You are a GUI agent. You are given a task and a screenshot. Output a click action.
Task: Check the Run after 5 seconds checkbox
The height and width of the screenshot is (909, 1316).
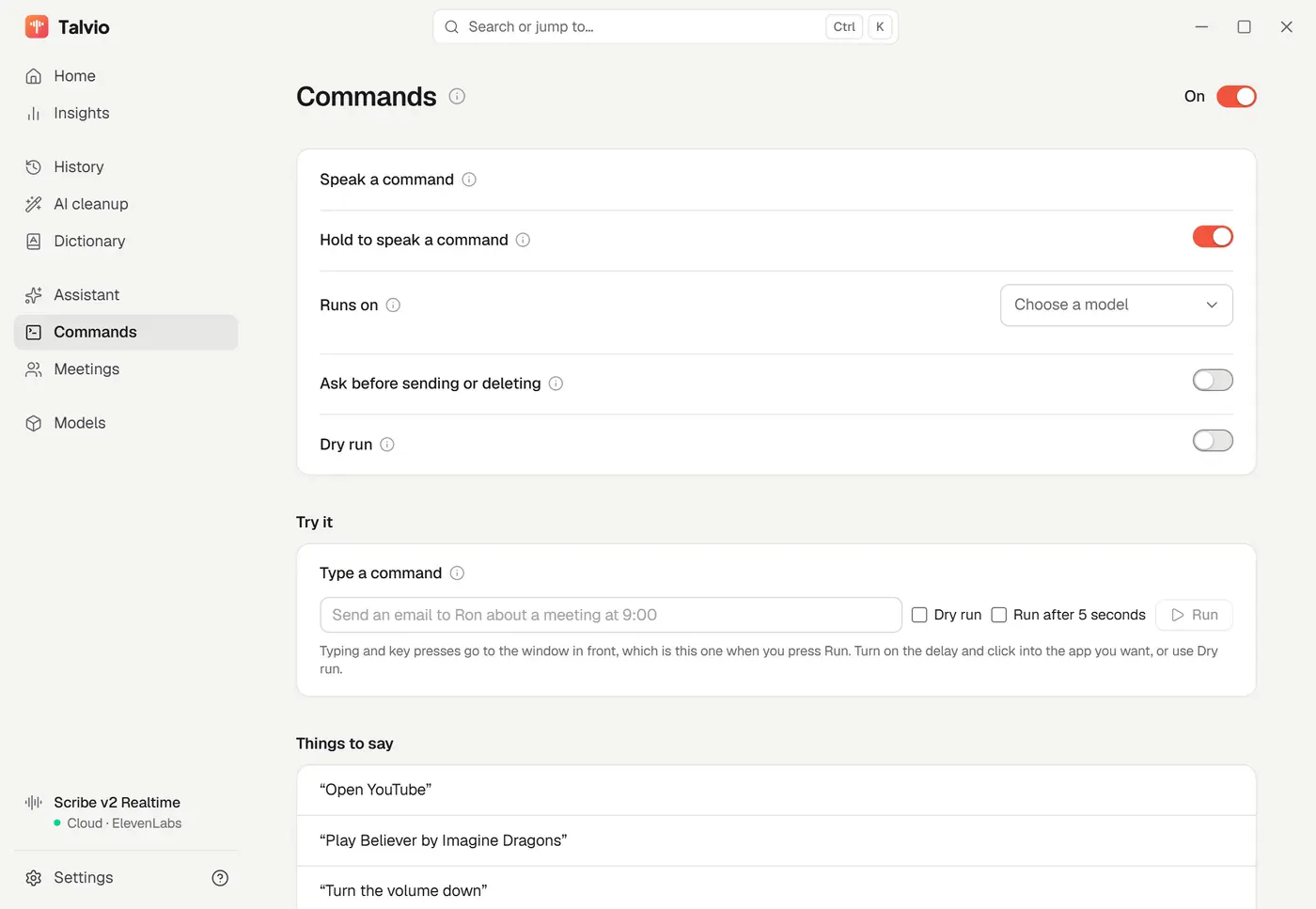(x=999, y=615)
